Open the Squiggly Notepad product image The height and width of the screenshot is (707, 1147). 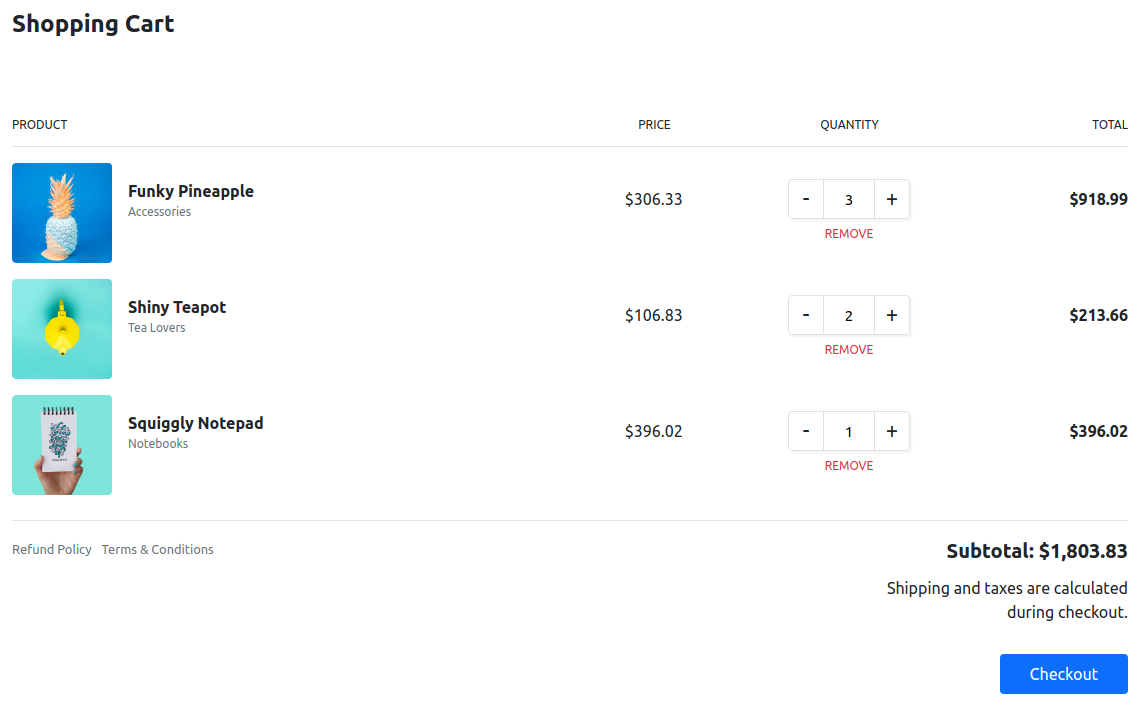coord(61,445)
